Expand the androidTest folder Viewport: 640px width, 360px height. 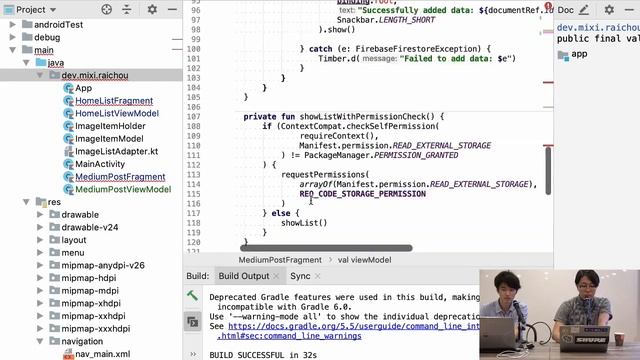(x=13, y=24)
